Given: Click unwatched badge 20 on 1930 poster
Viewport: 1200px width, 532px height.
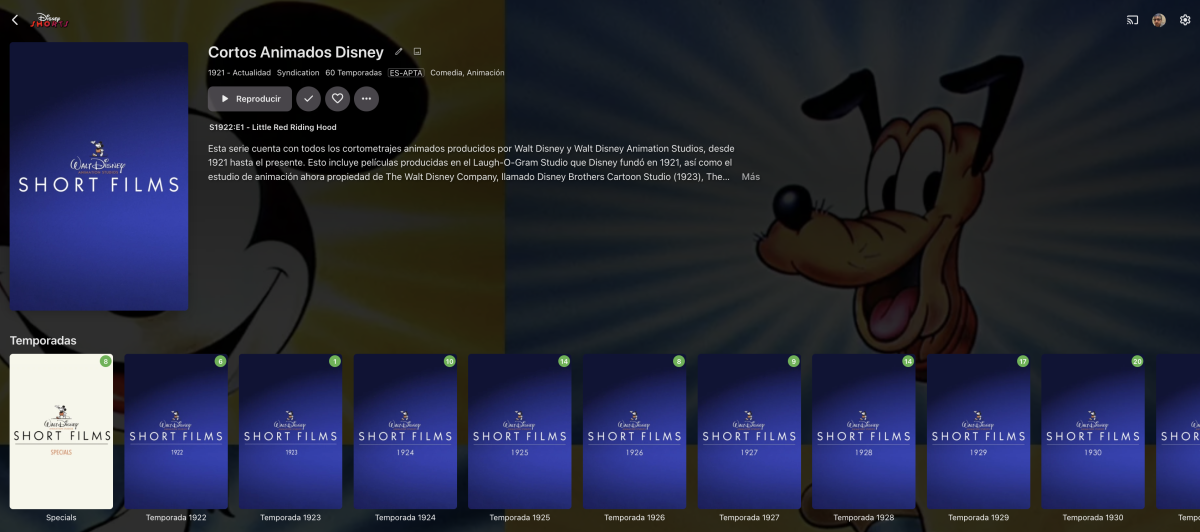Looking at the screenshot, I should click(x=1137, y=361).
